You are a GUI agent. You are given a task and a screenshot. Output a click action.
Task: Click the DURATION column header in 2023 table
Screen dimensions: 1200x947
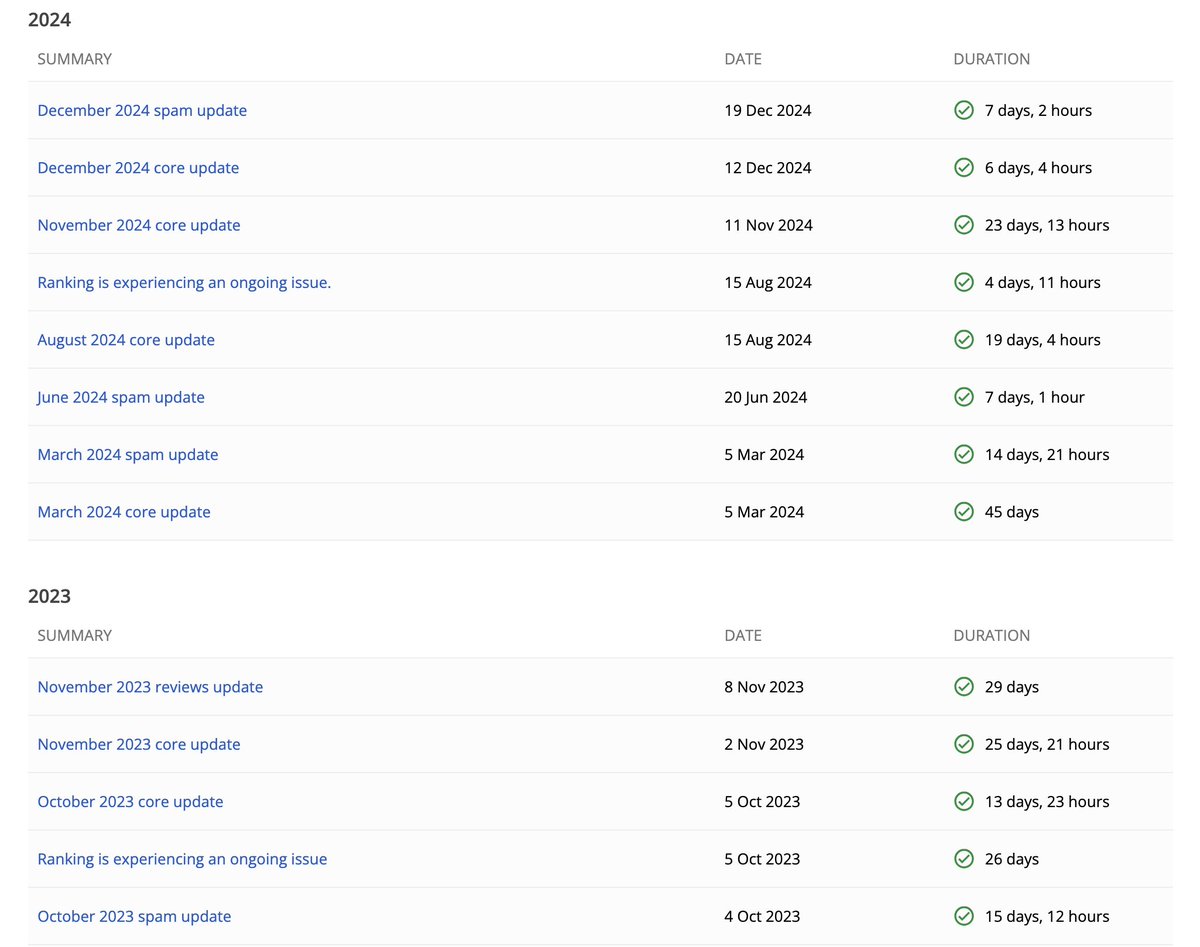pos(992,636)
